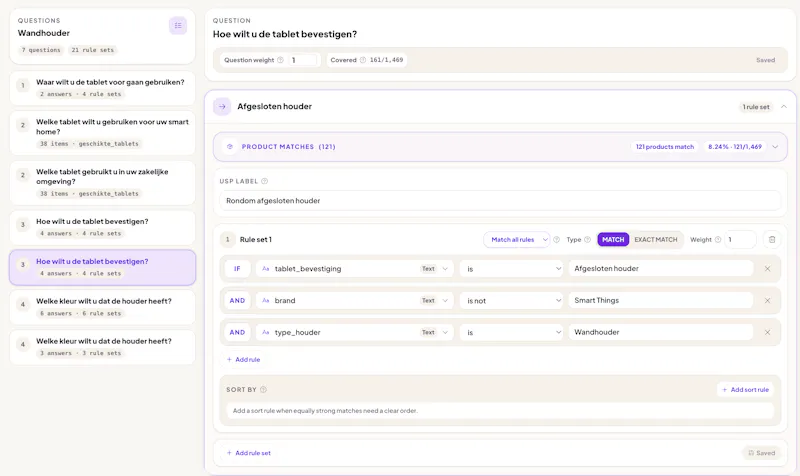The image size is (800, 476).
Task: Click the Rule set 1 label
Action: (x=256, y=240)
